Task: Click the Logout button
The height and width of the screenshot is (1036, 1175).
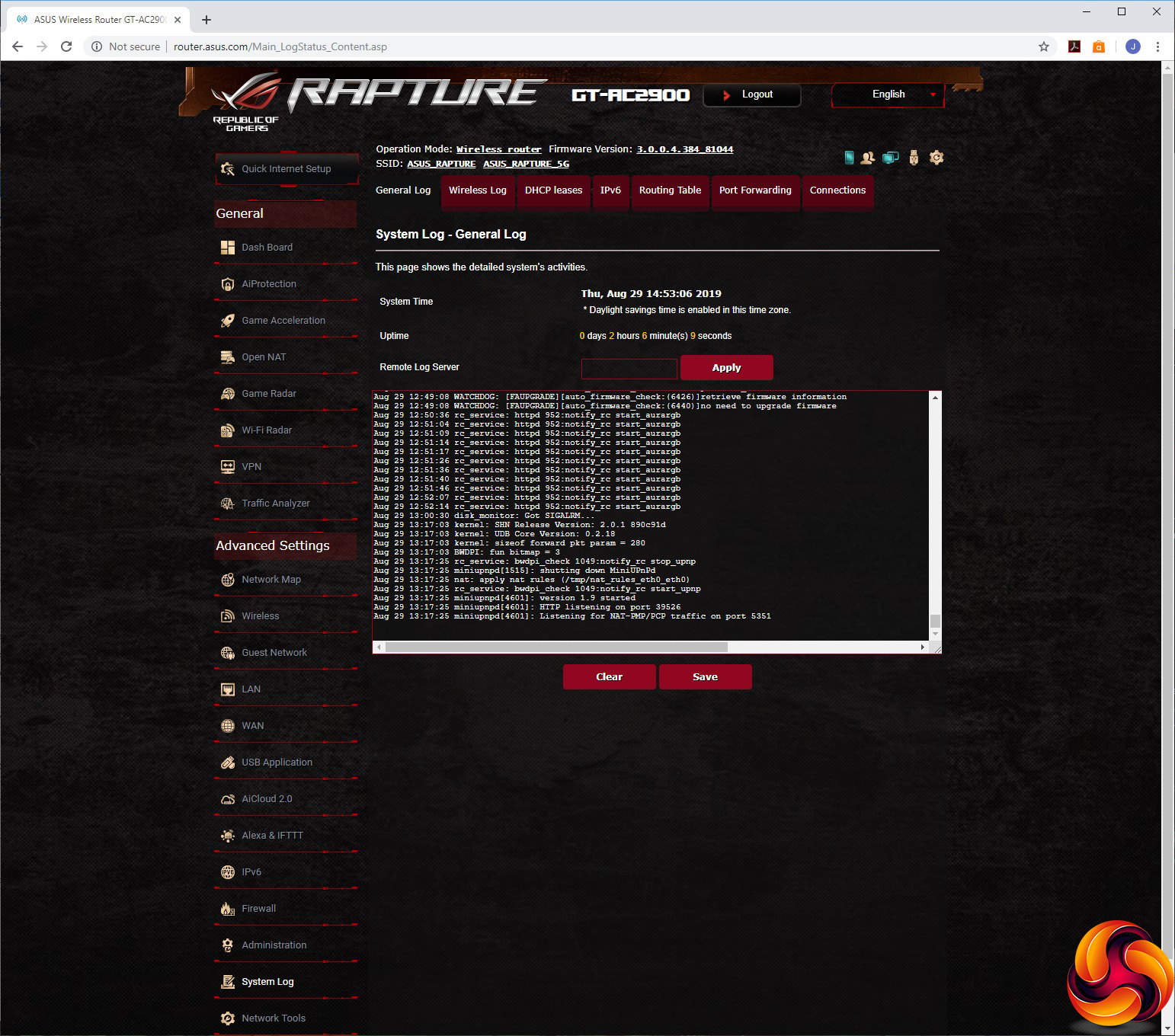Action: [751, 94]
